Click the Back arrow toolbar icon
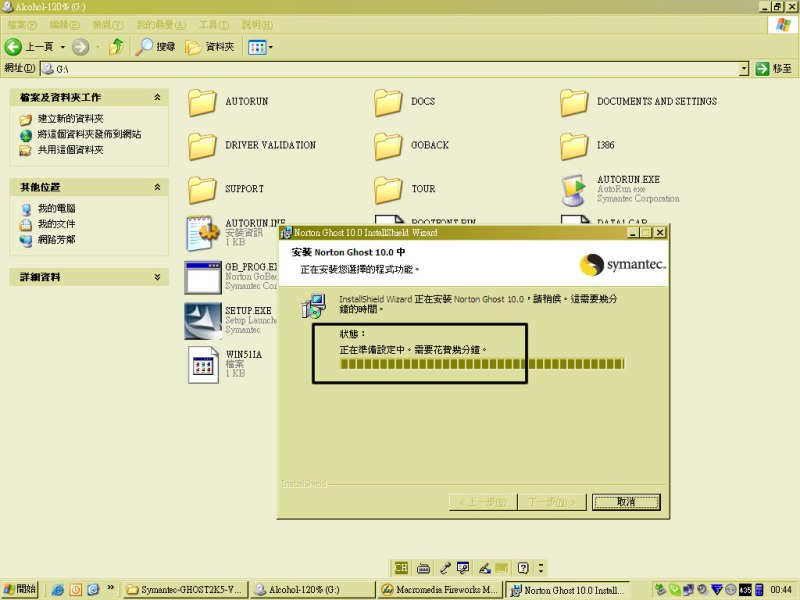Image resolution: width=800 pixels, height=600 pixels. tap(13, 47)
